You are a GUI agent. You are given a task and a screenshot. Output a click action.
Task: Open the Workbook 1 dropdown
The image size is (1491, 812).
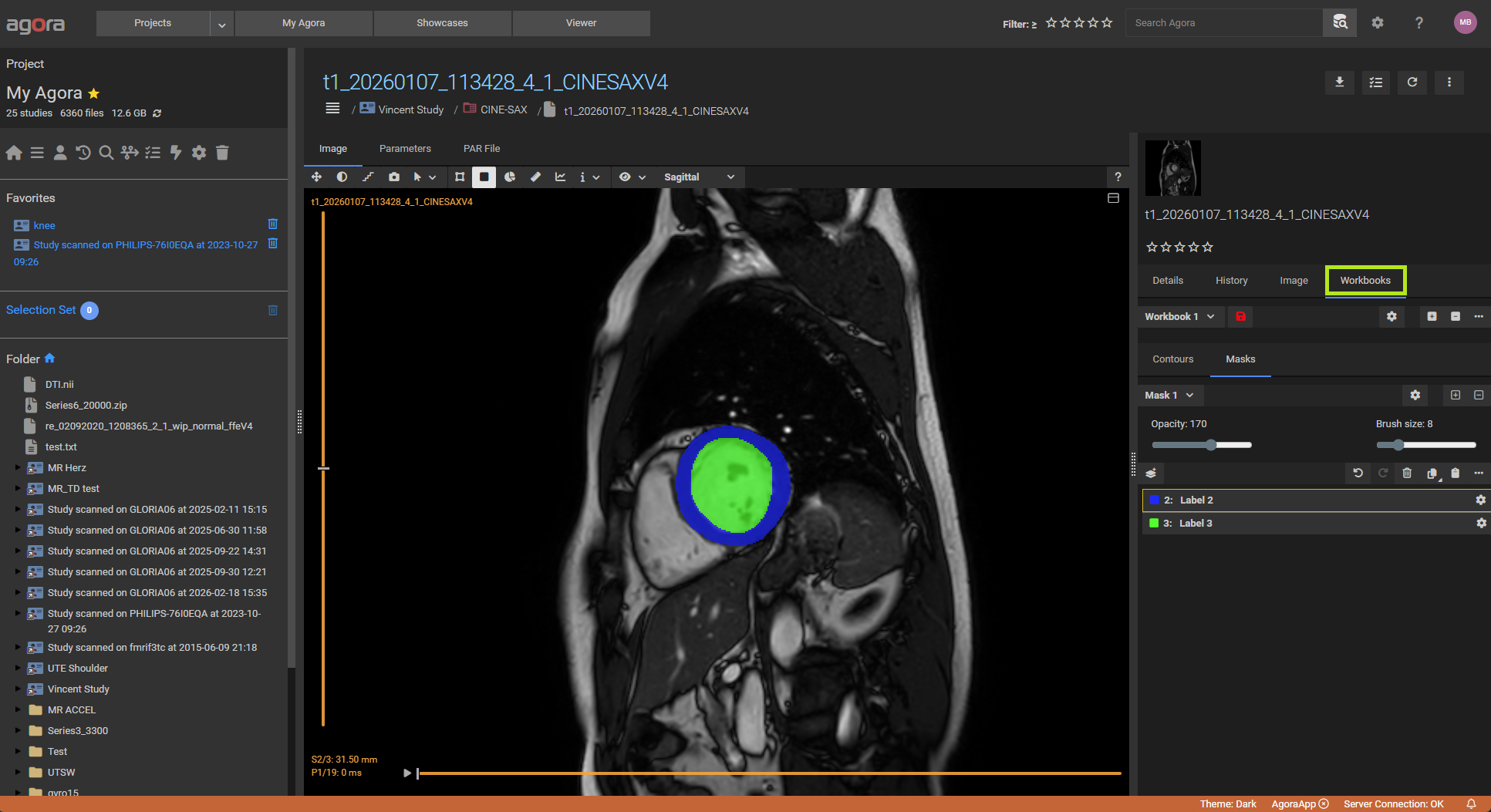(x=1179, y=317)
